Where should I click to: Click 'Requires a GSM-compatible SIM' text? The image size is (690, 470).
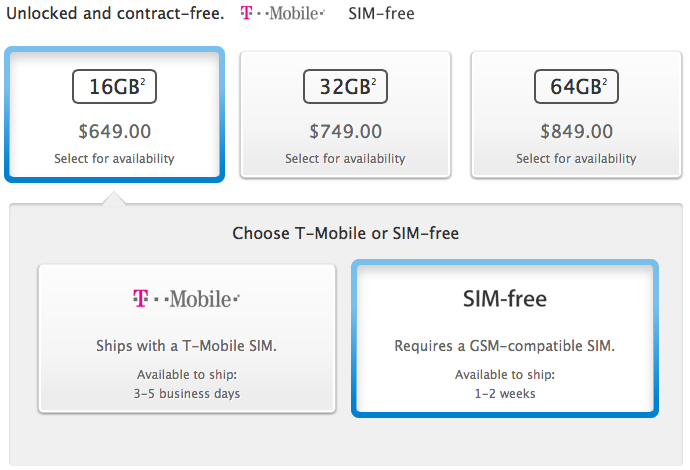point(505,346)
